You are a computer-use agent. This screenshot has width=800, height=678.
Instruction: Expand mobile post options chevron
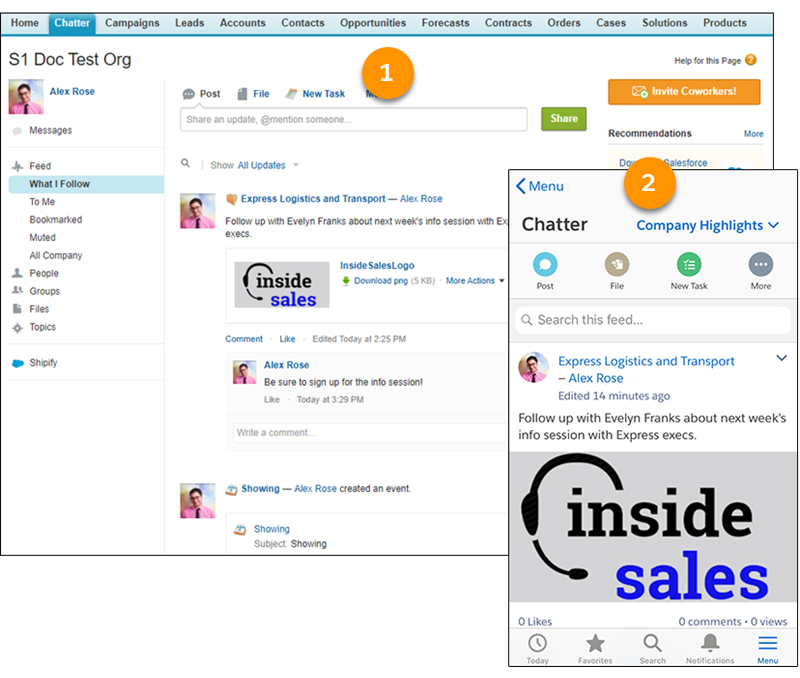781,358
